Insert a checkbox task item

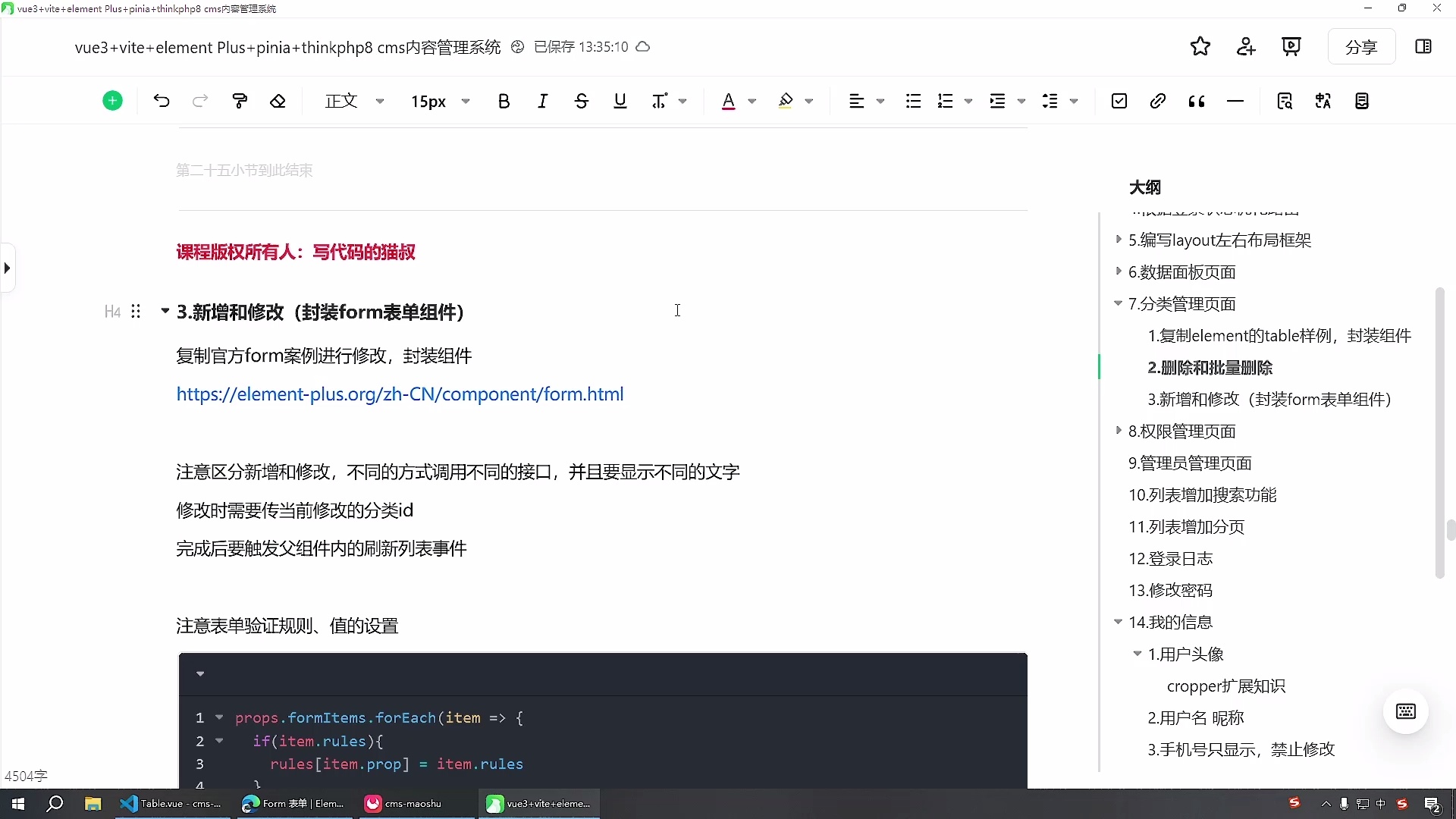point(1119,101)
